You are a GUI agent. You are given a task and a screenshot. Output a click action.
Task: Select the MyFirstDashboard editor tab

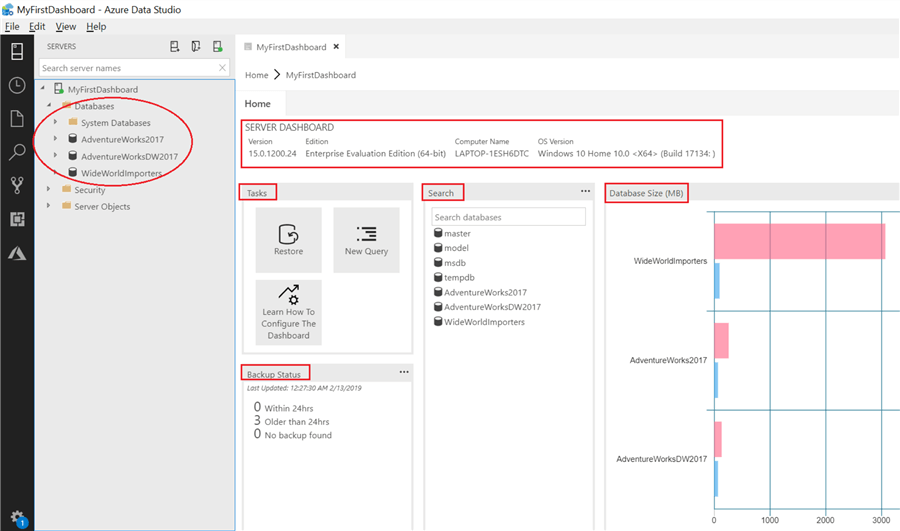291,47
